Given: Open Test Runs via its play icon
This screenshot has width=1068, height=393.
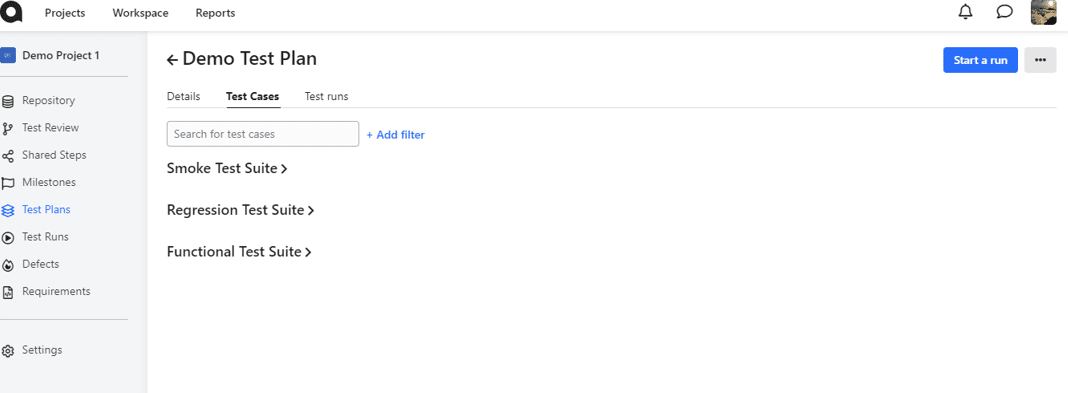Looking at the screenshot, I should point(7,238).
